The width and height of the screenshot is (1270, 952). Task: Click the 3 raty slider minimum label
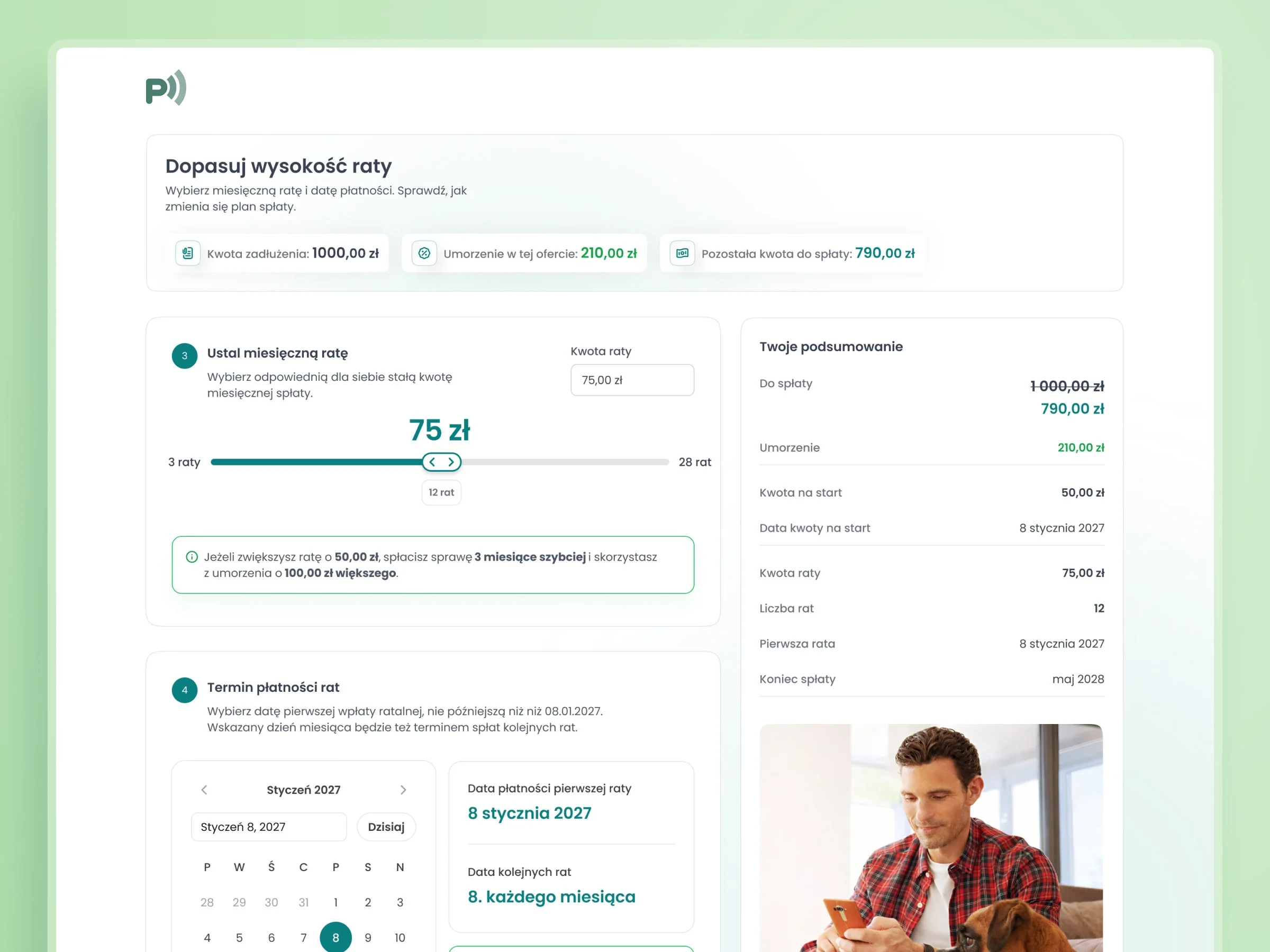click(x=184, y=462)
